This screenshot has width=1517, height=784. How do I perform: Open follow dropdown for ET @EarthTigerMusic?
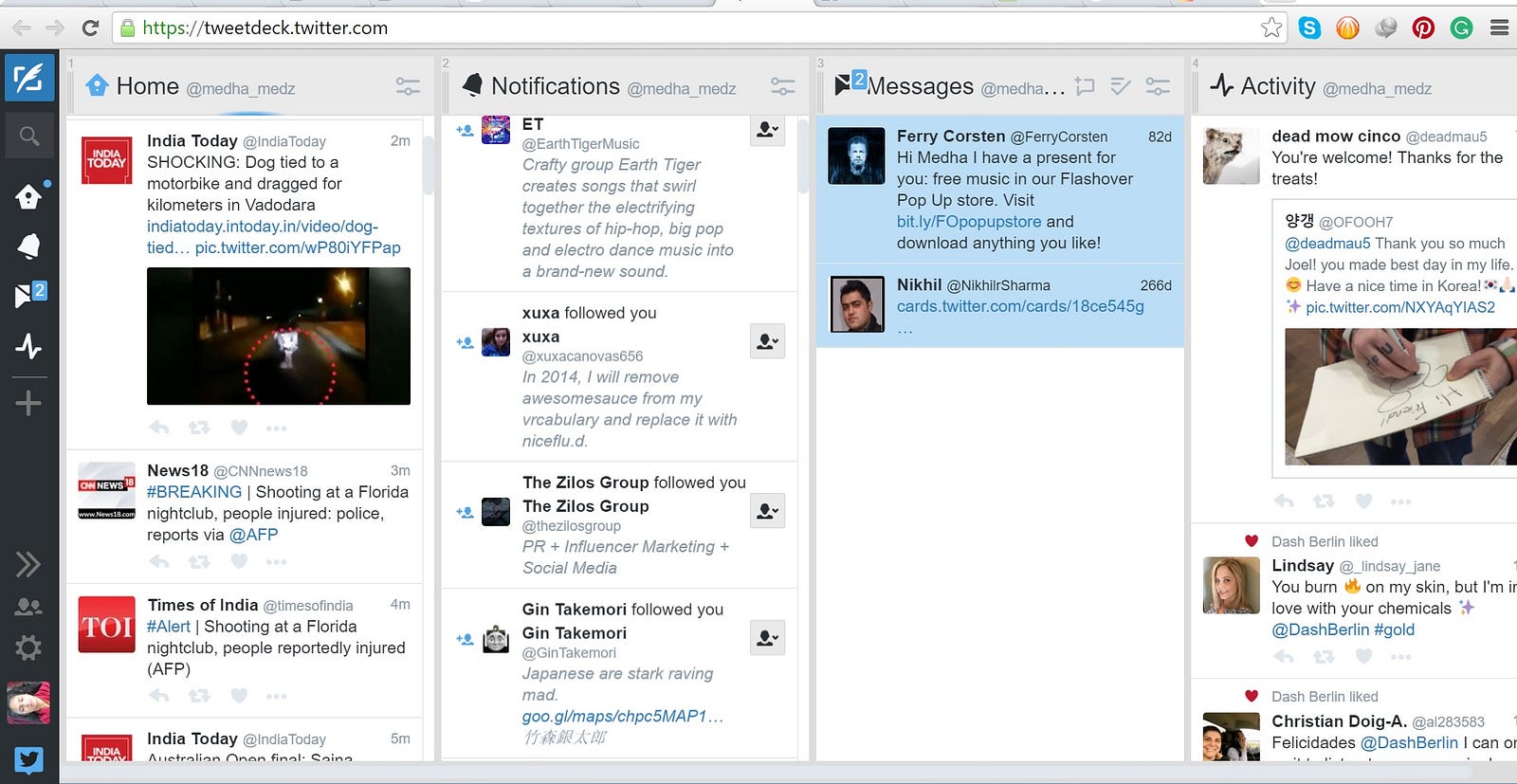click(767, 130)
